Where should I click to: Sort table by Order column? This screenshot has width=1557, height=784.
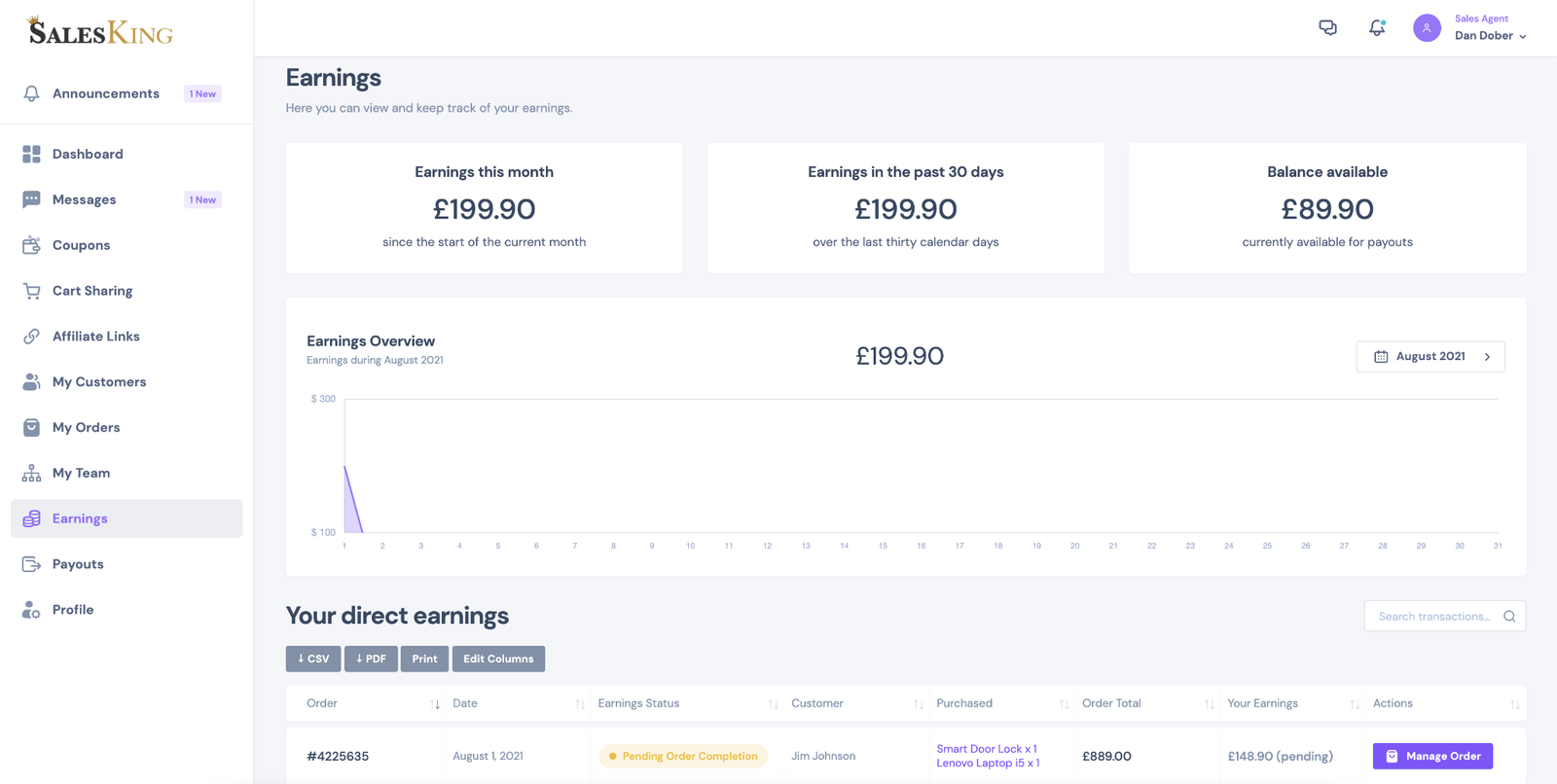tap(435, 704)
